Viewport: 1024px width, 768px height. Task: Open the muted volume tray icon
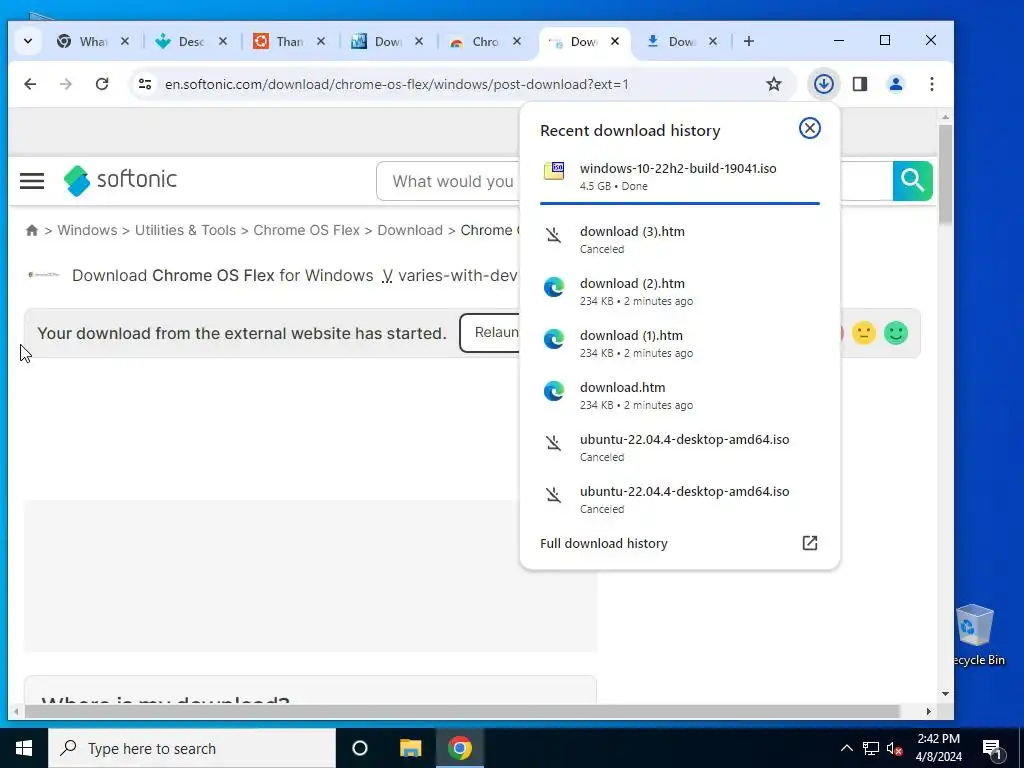click(x=895, y=748)
